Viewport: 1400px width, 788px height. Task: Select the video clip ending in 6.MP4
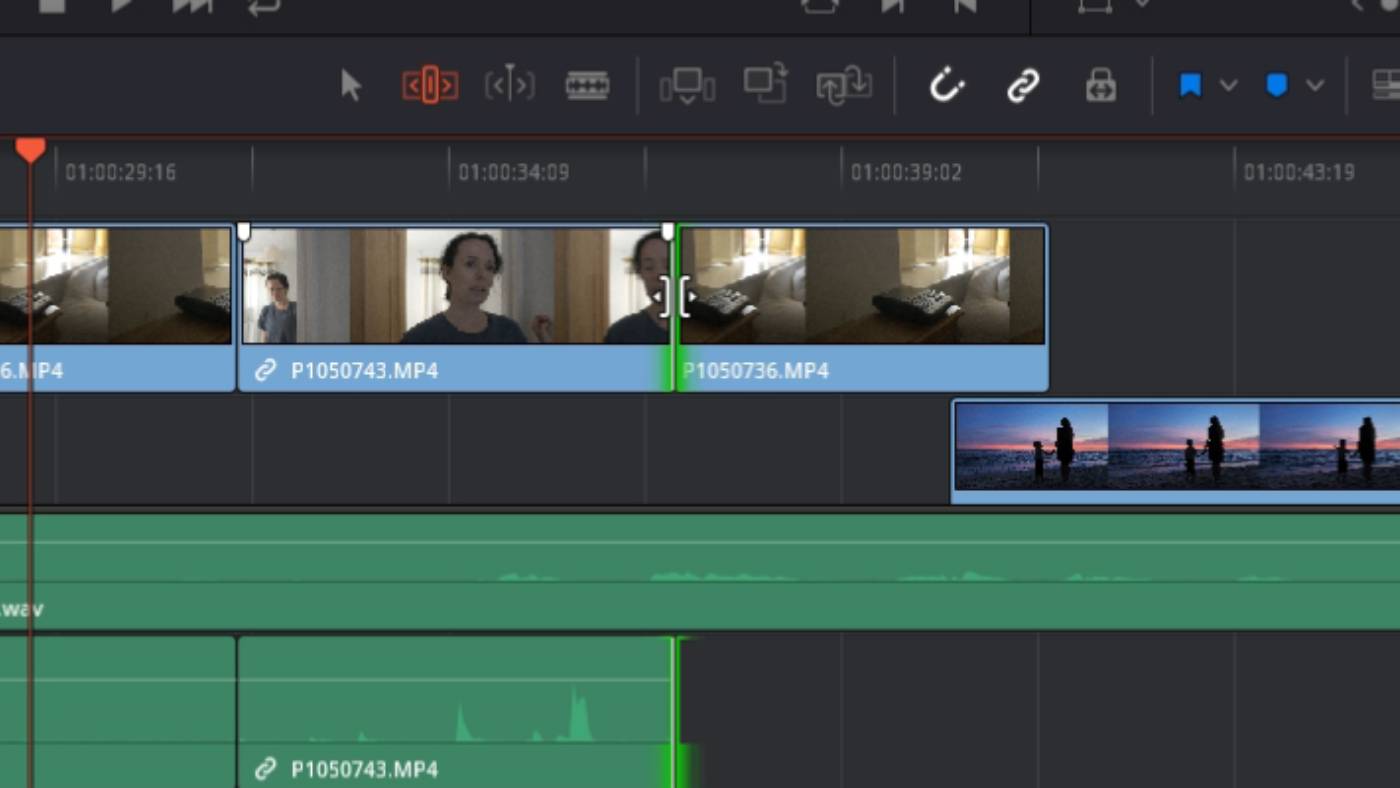click(x=116, y=307)
